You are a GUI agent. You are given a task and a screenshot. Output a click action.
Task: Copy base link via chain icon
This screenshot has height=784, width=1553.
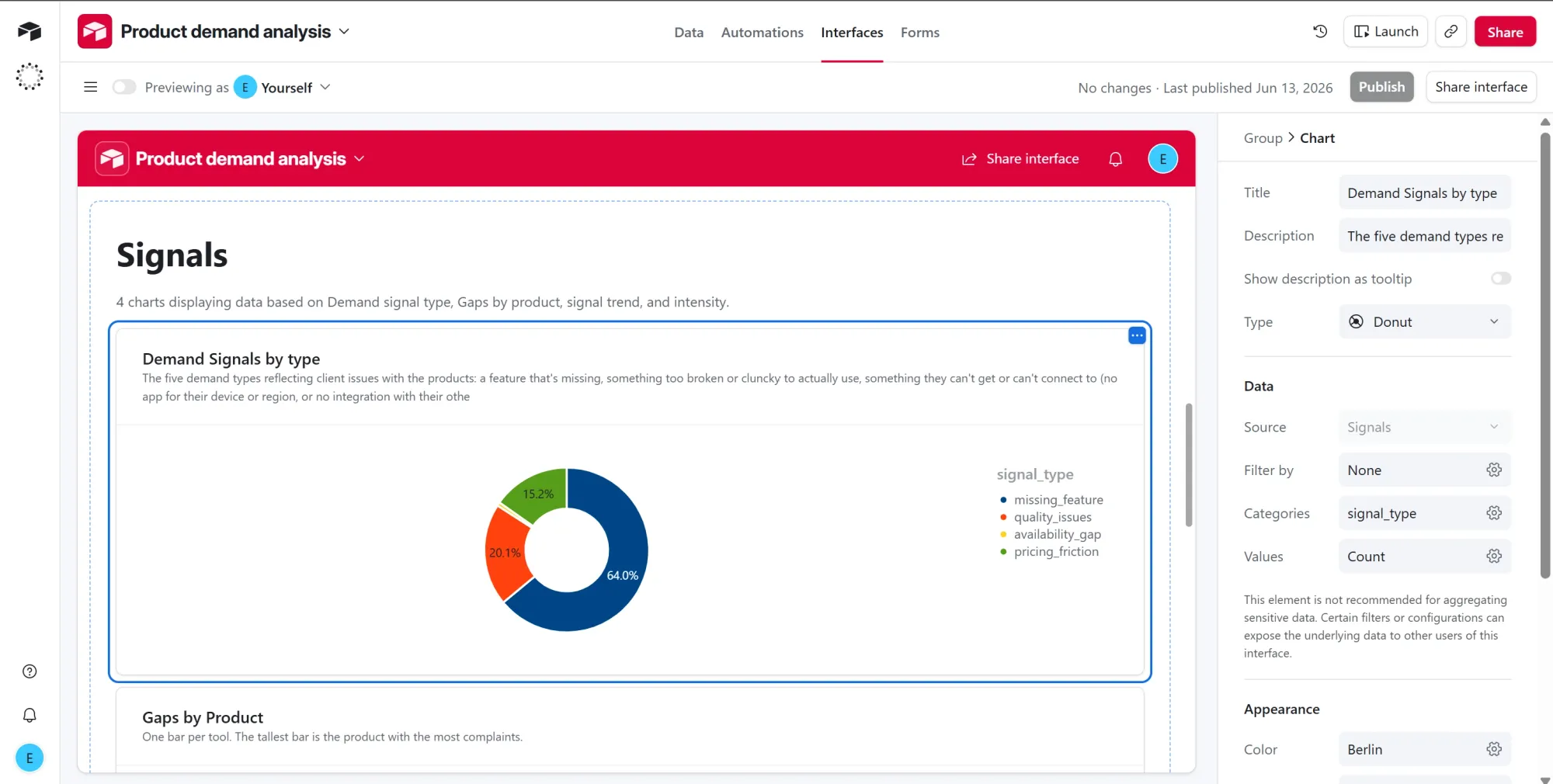1451,32
